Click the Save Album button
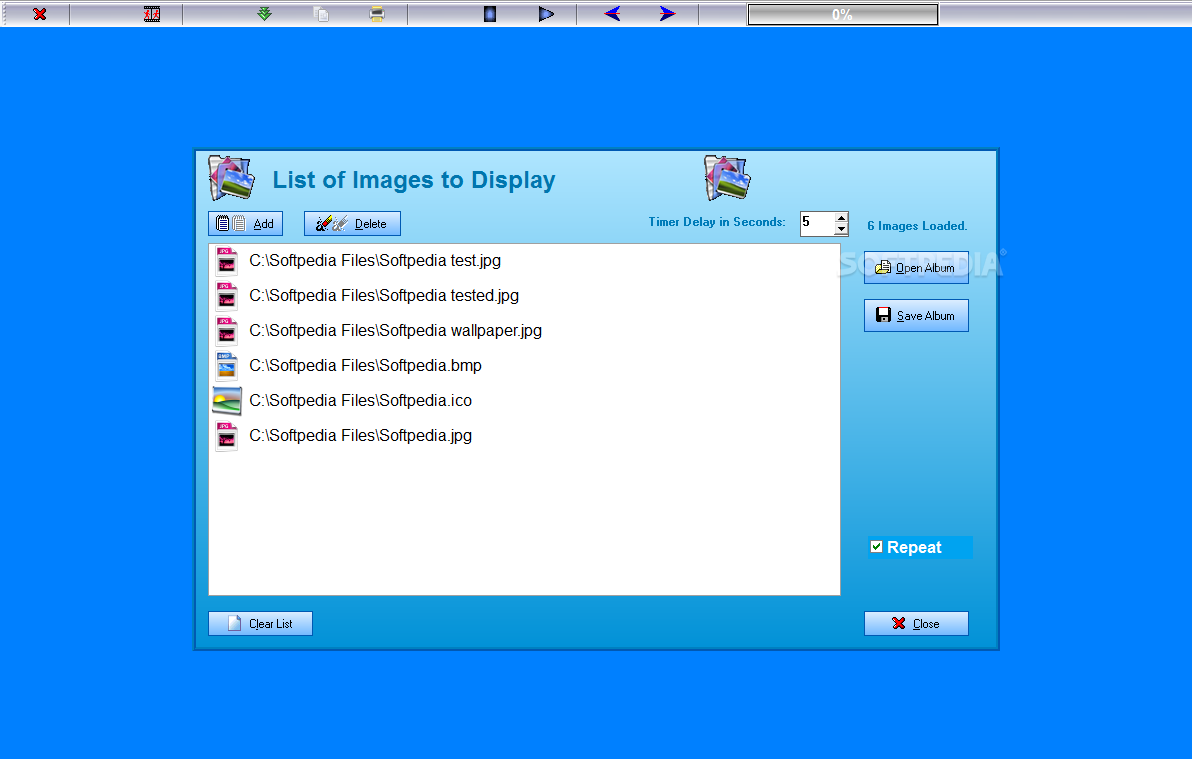The image size is (1192, 759). (x=916, y=316)
